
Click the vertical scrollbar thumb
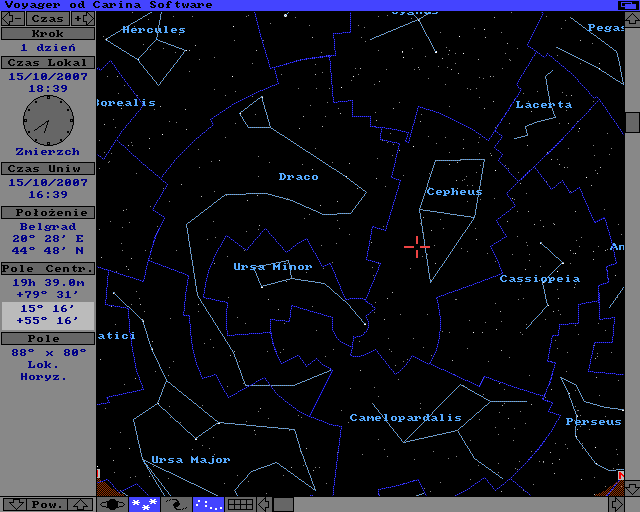[632, 122]
